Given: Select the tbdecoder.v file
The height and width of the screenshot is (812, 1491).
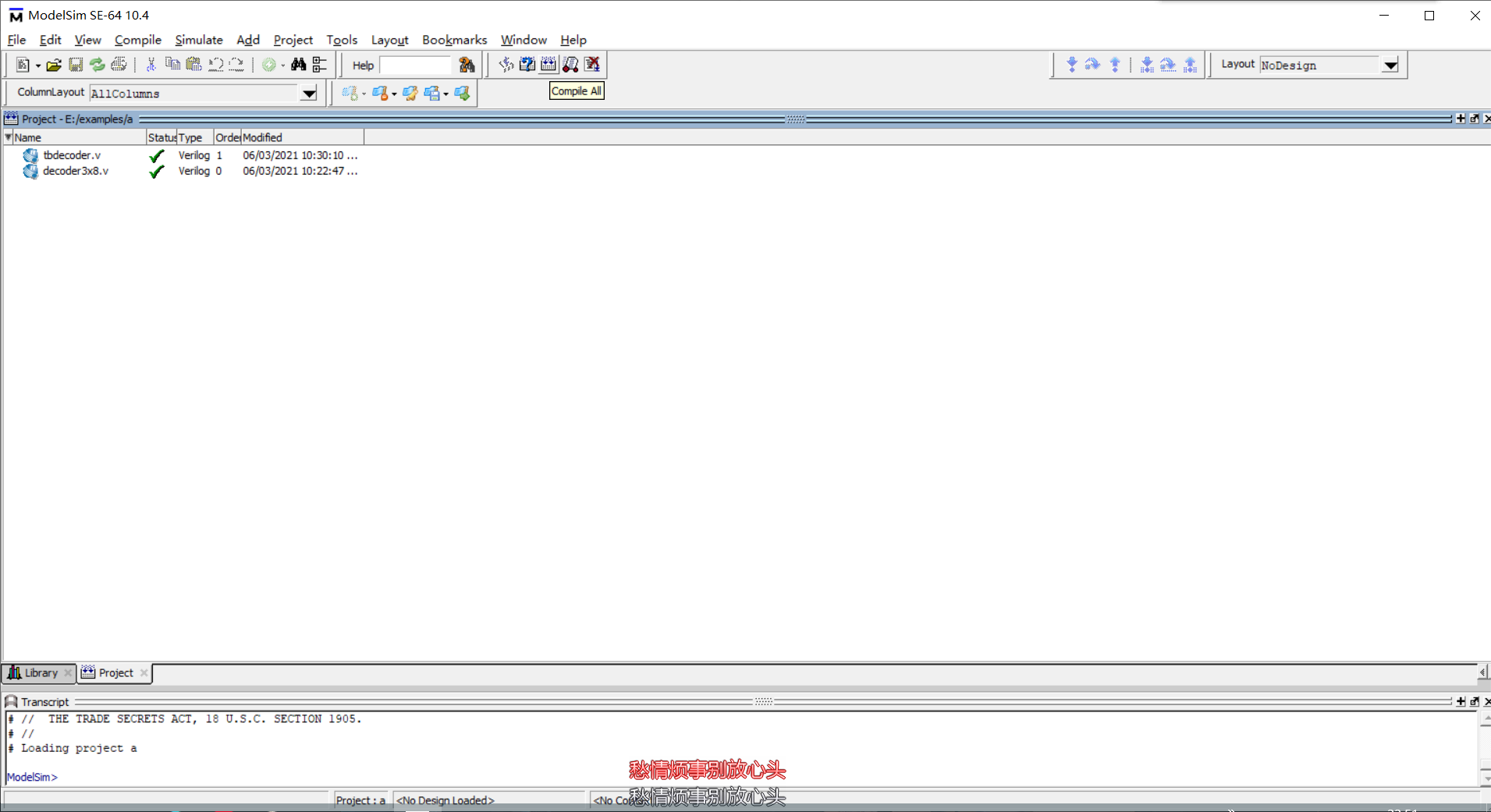Looking at the screenshot, I should (x=72, y=155).
